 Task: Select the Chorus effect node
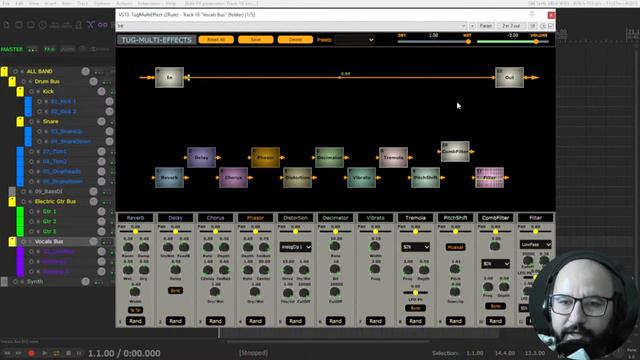(x=233, y=178)
